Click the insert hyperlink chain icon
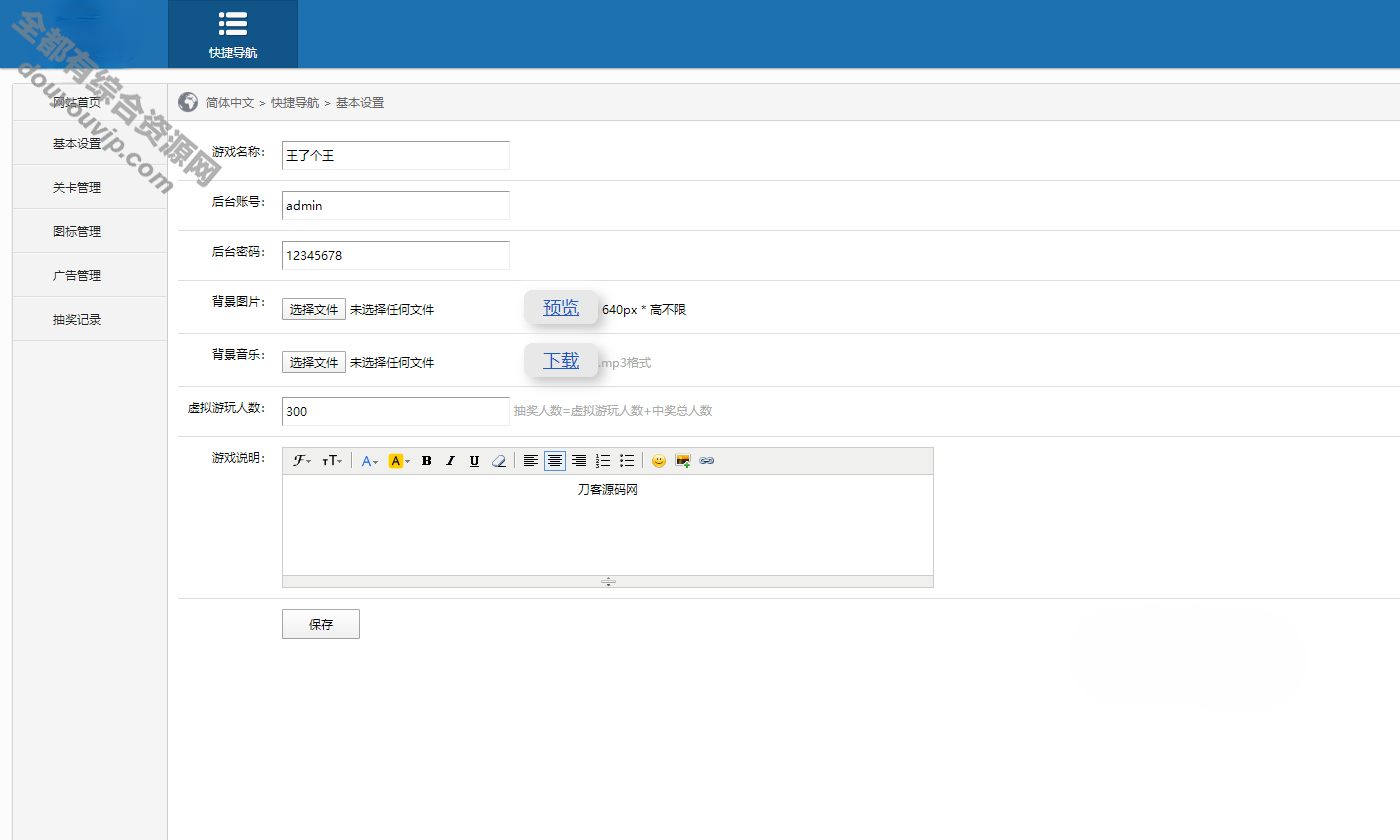The height and width of the screenshot is (840, 1400). [x=707, y=461]
